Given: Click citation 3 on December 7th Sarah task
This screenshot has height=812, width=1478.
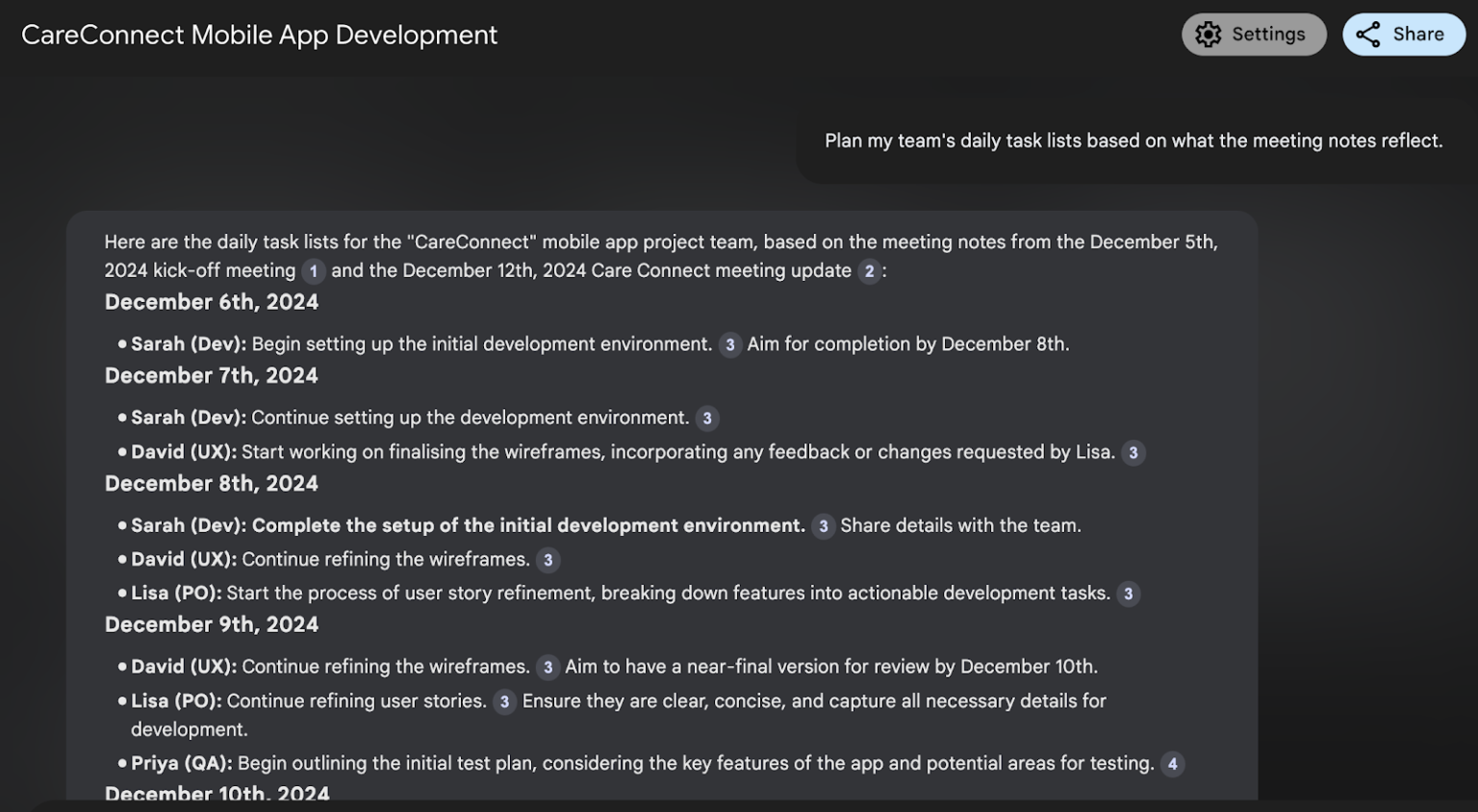Looking at the screenshot, I should [707, 419].
